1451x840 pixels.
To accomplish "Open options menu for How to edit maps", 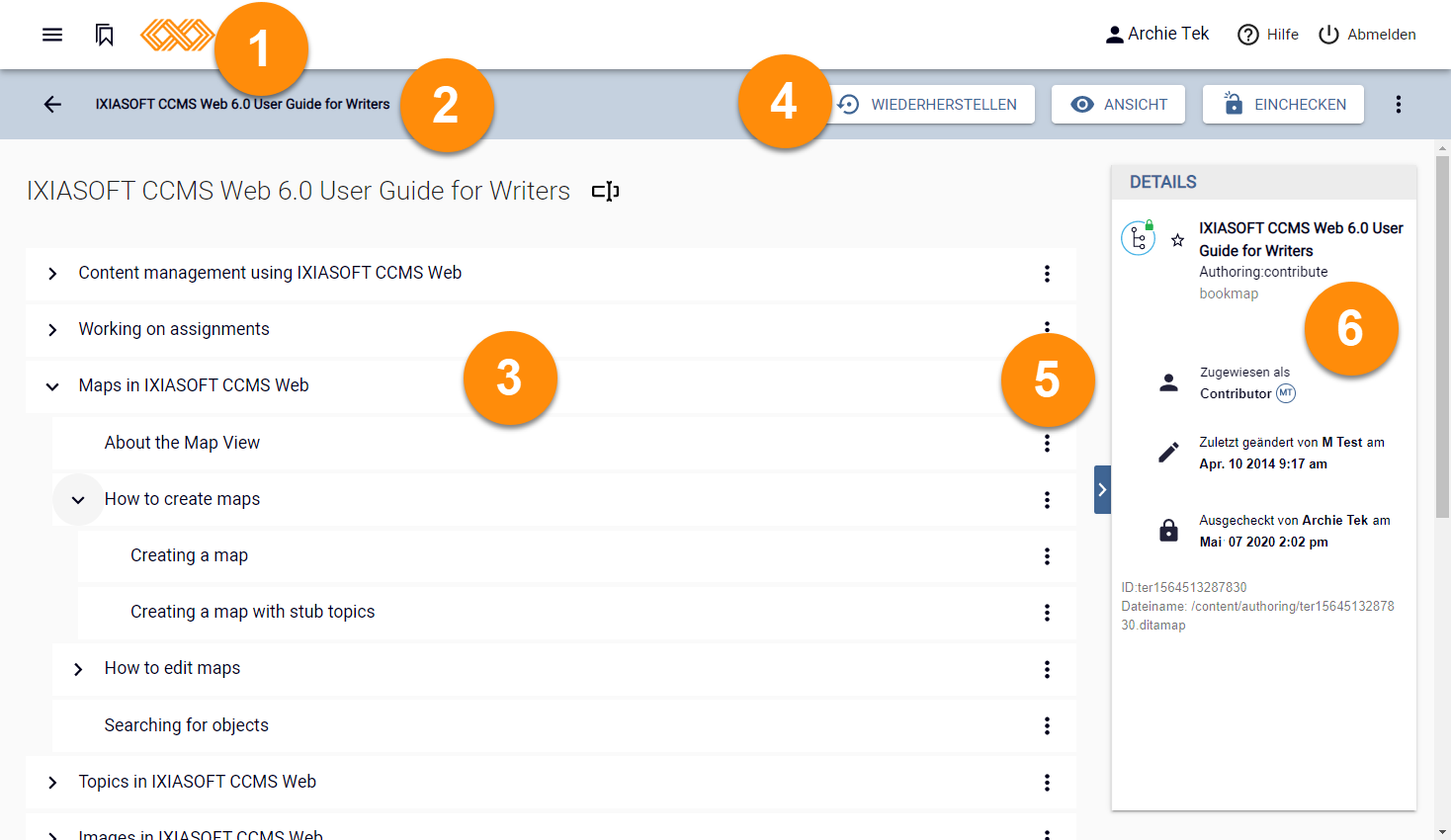I will 1047,669.
